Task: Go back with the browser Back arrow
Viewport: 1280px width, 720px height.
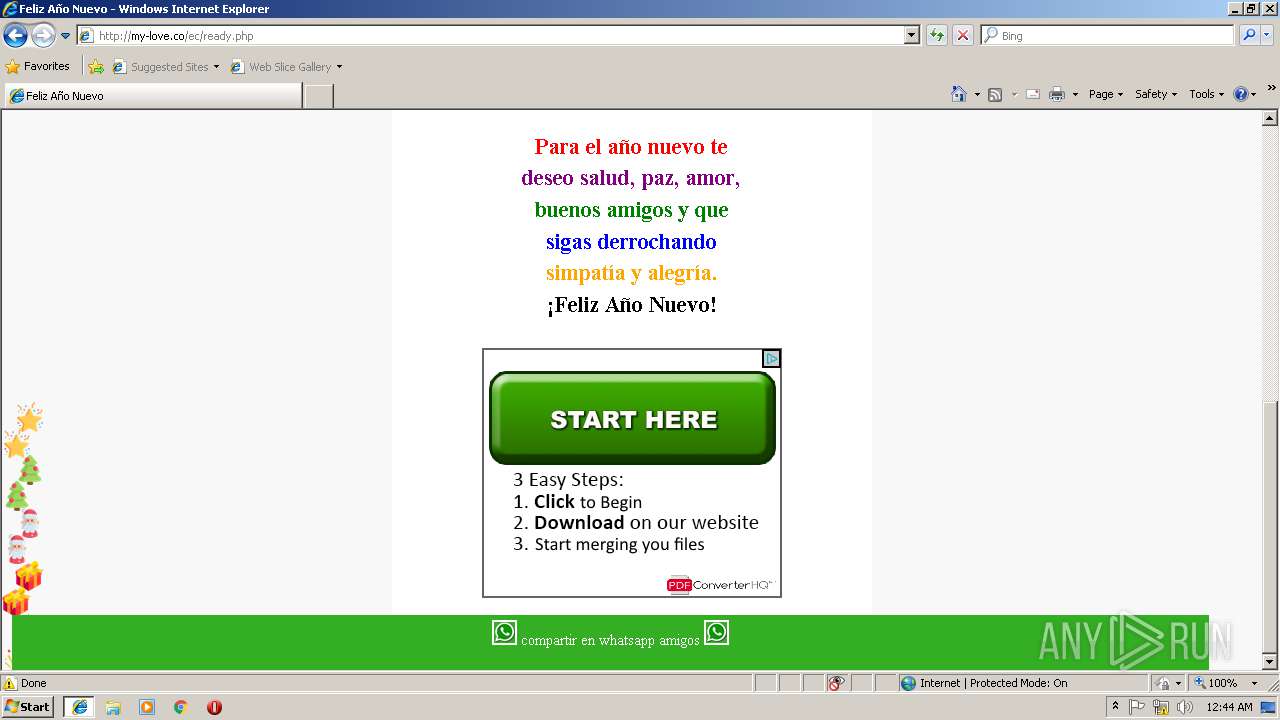Action: tap(15, 36)
